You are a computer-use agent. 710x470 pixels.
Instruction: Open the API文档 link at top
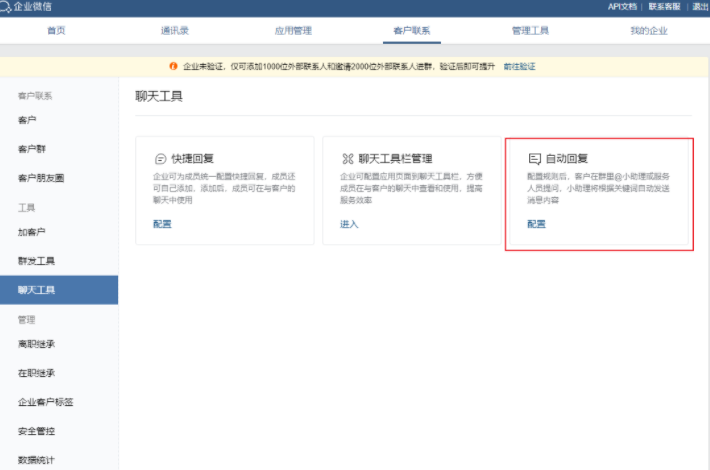(x=622, y=7)
